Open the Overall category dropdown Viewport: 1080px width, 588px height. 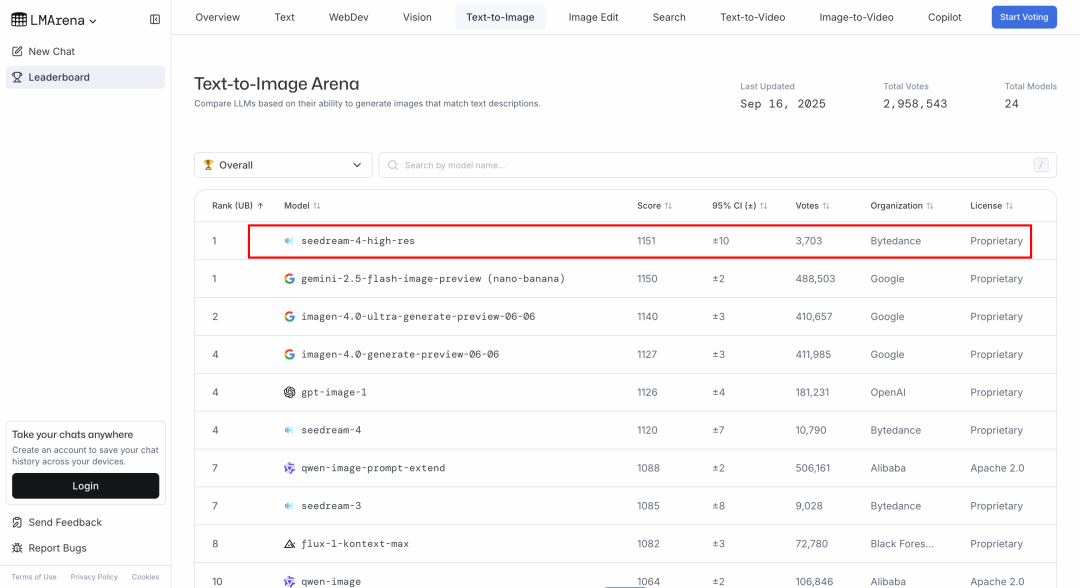(283, 165)
